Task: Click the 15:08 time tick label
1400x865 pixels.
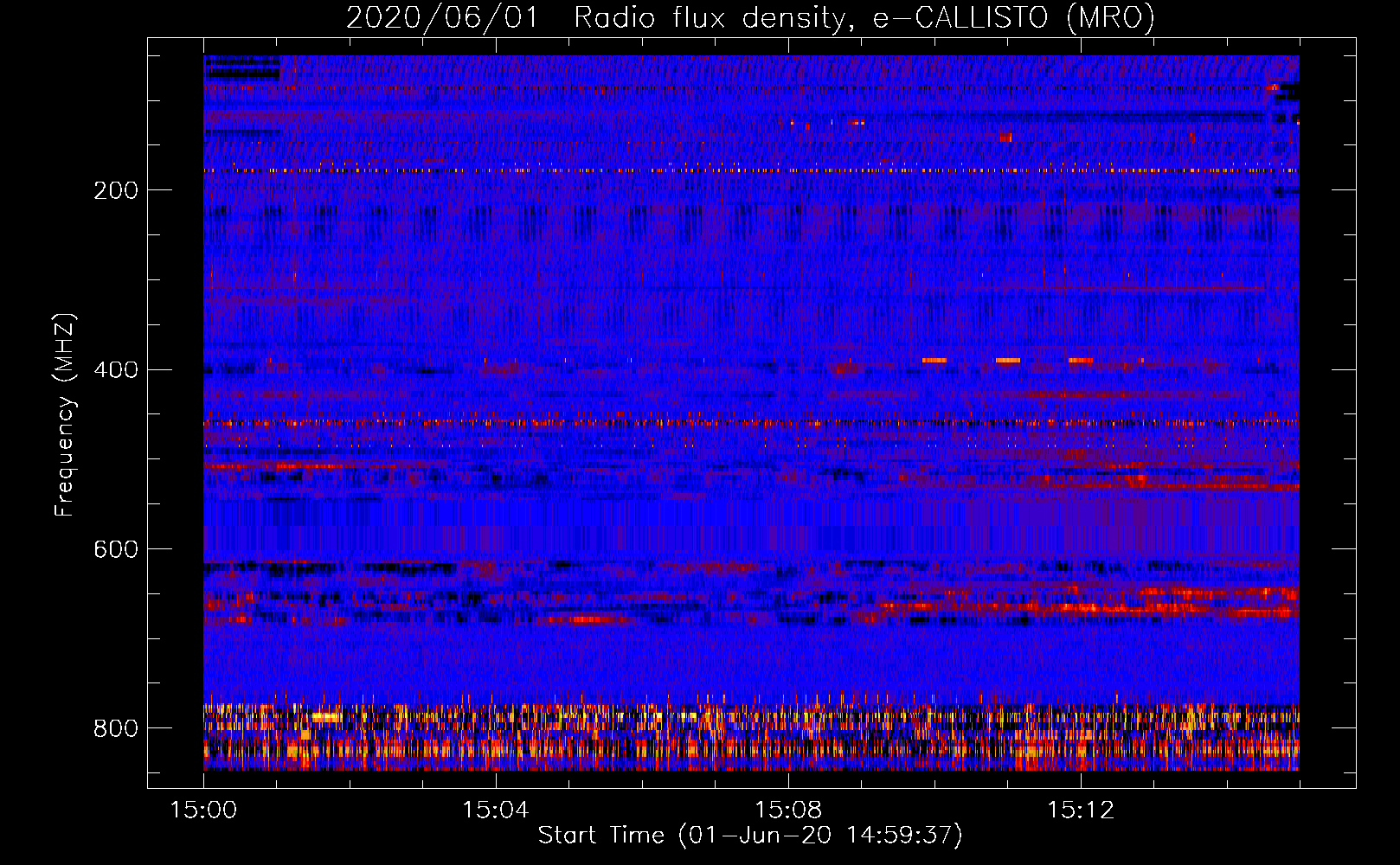Action: (787, 811)
